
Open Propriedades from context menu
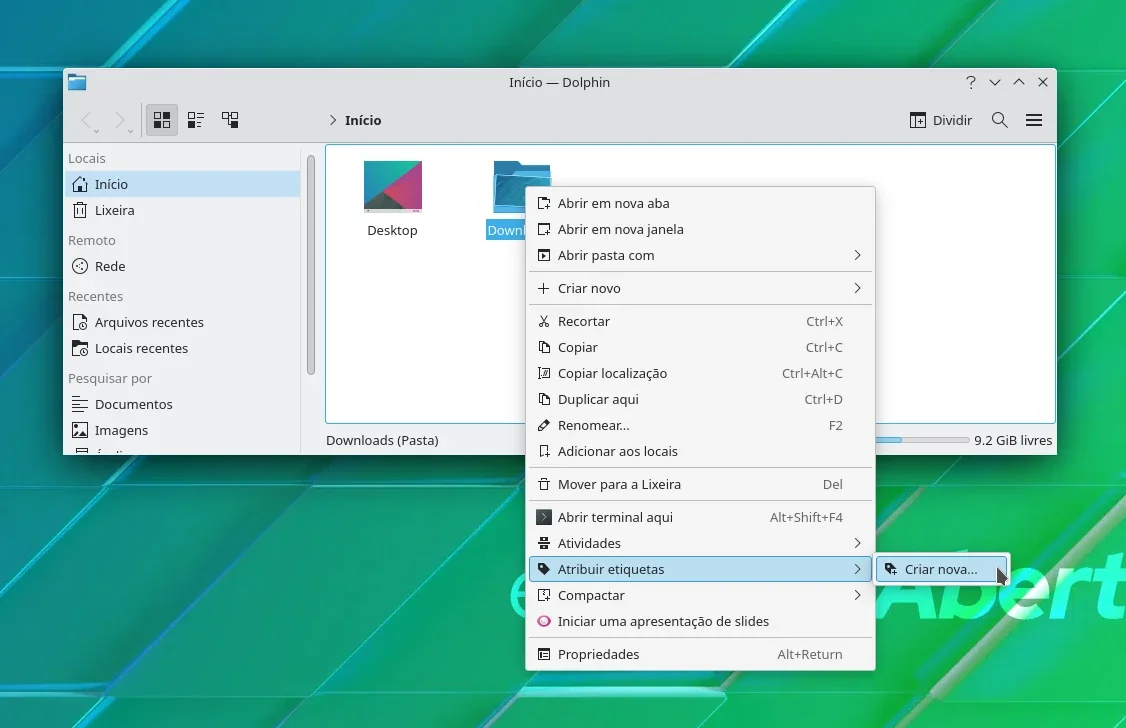pyautogui.click(x=700, y=654)
